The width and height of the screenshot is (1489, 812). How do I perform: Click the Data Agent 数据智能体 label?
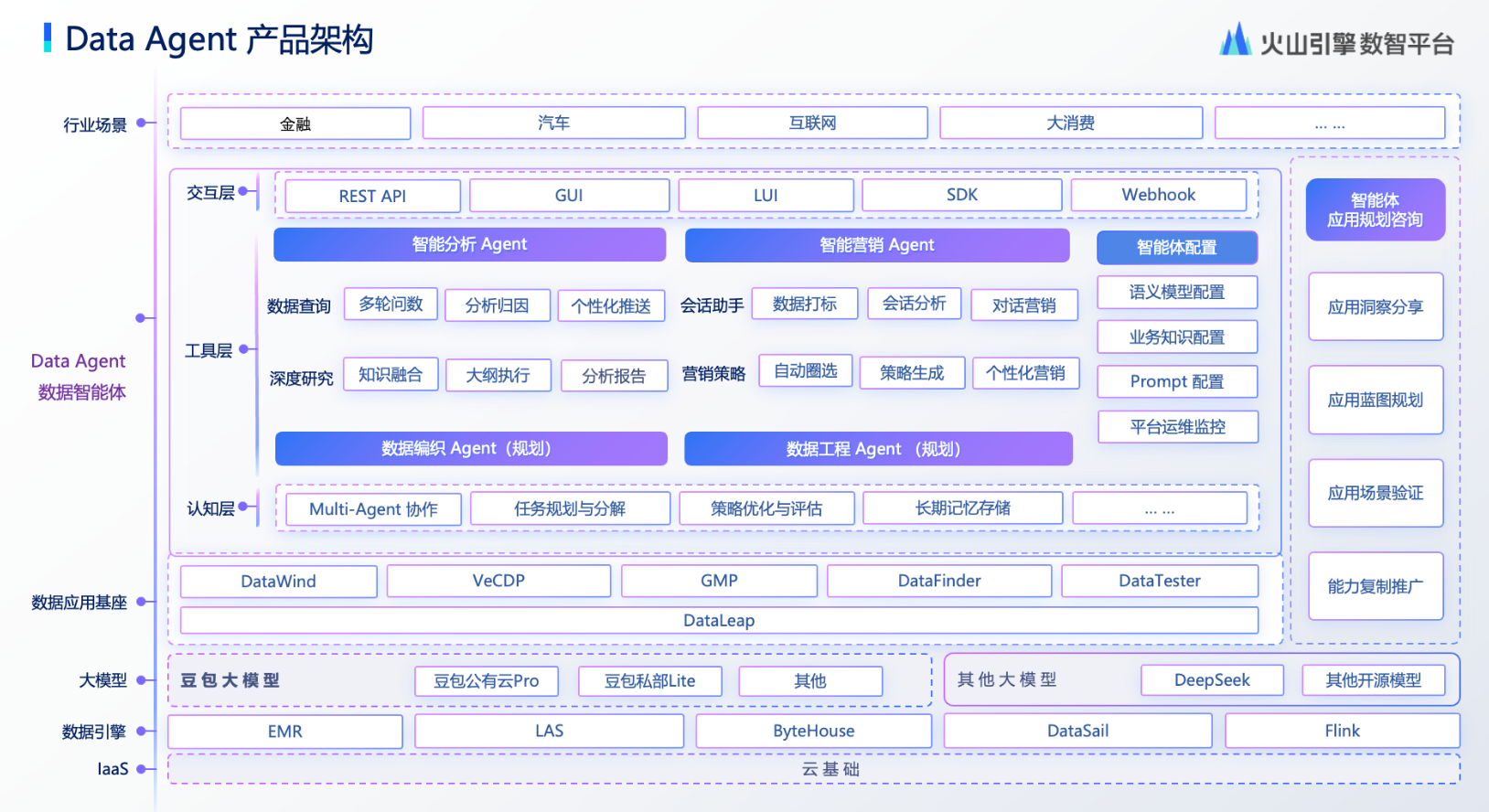tap(79, 377)
